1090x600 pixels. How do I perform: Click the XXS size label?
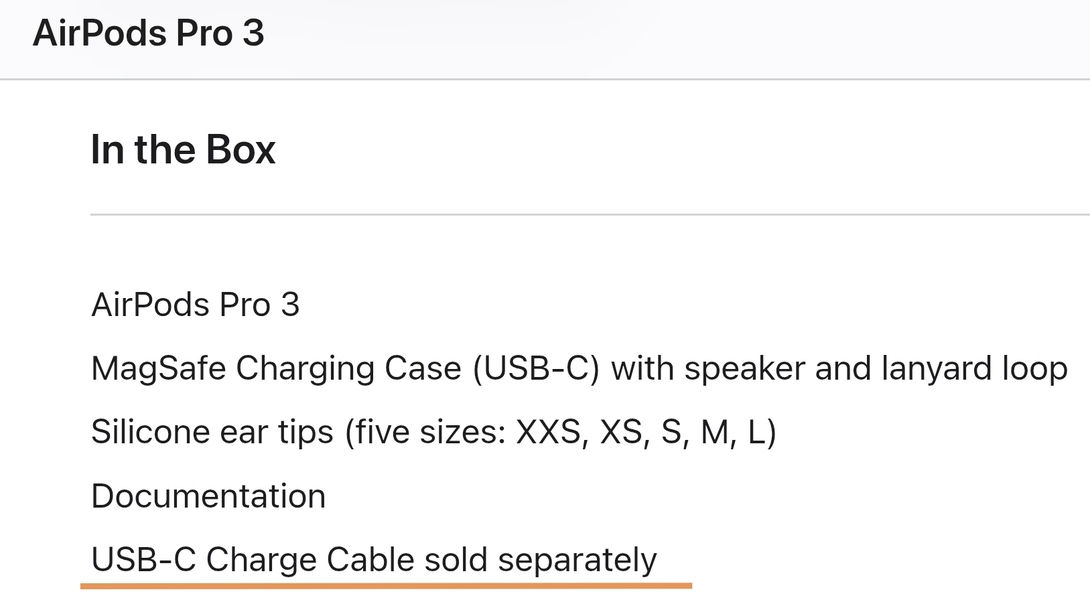pyautogui.click(x=548, y=432)
